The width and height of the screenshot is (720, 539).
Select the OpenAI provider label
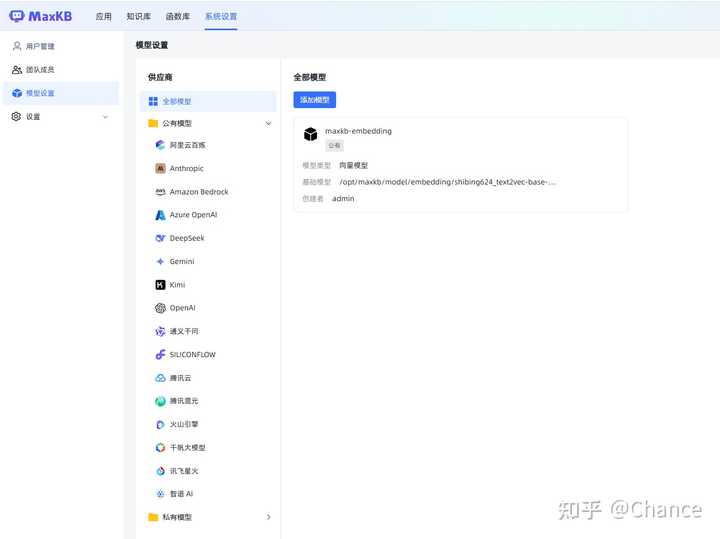click(182, 308)
